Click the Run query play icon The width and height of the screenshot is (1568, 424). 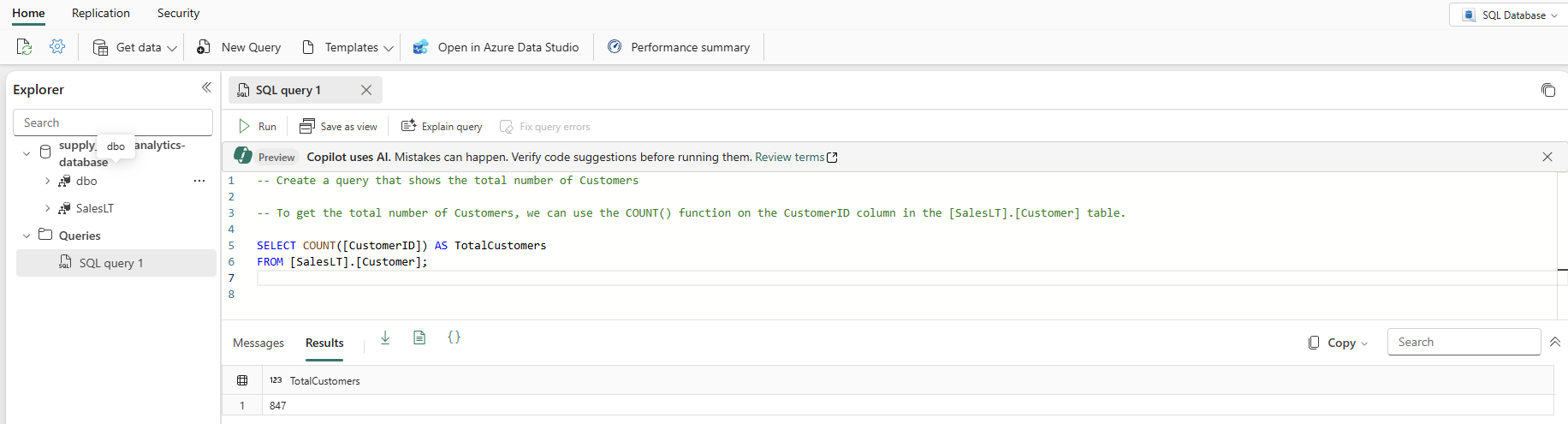pyautogui.click(x=245, y=127)
